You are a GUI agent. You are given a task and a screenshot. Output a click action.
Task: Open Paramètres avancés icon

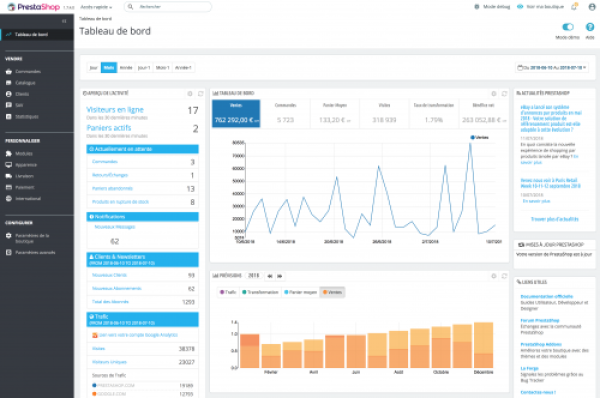[9, 252]
